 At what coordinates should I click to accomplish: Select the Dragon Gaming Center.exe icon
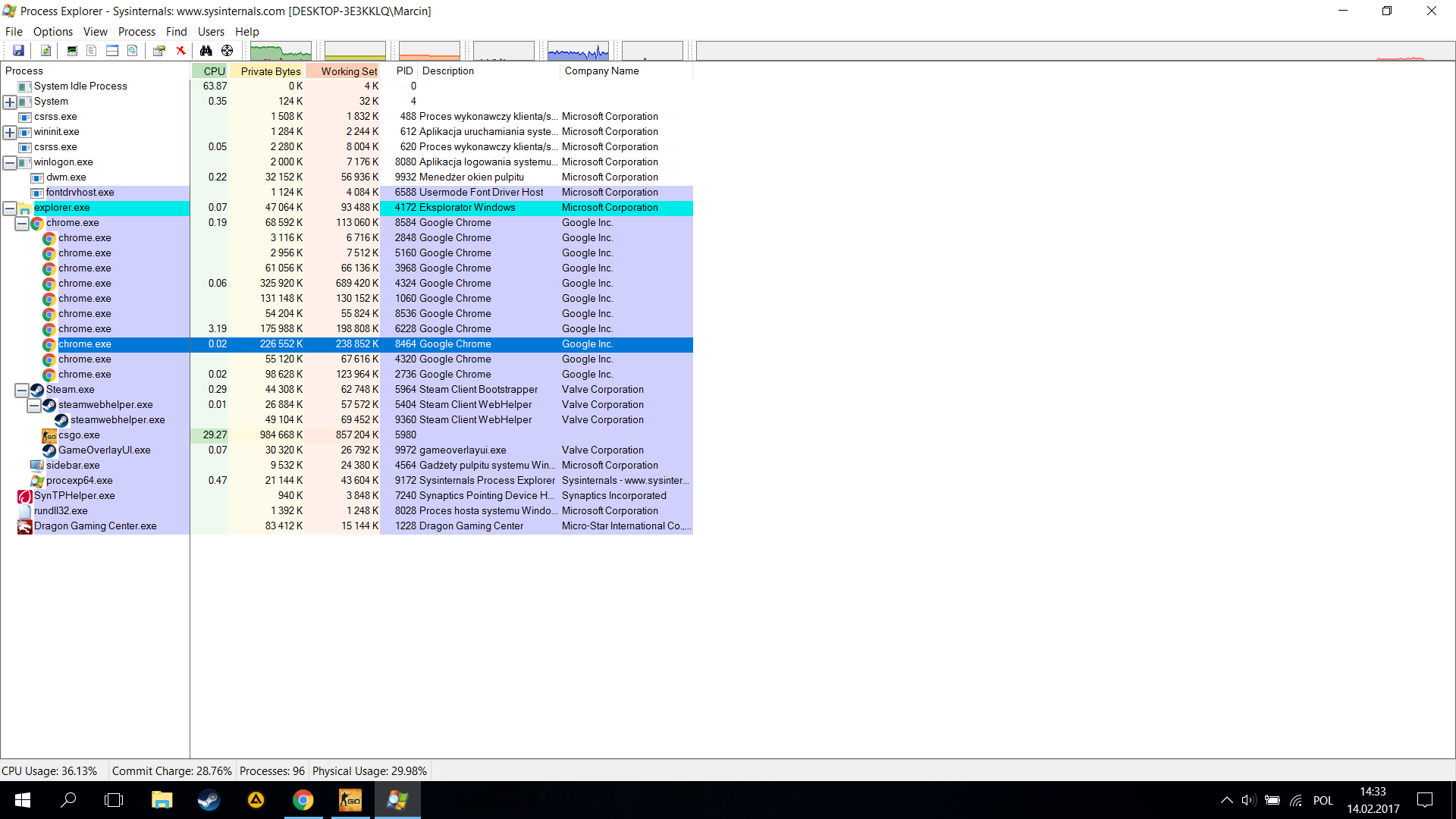[x=25, y=526]
